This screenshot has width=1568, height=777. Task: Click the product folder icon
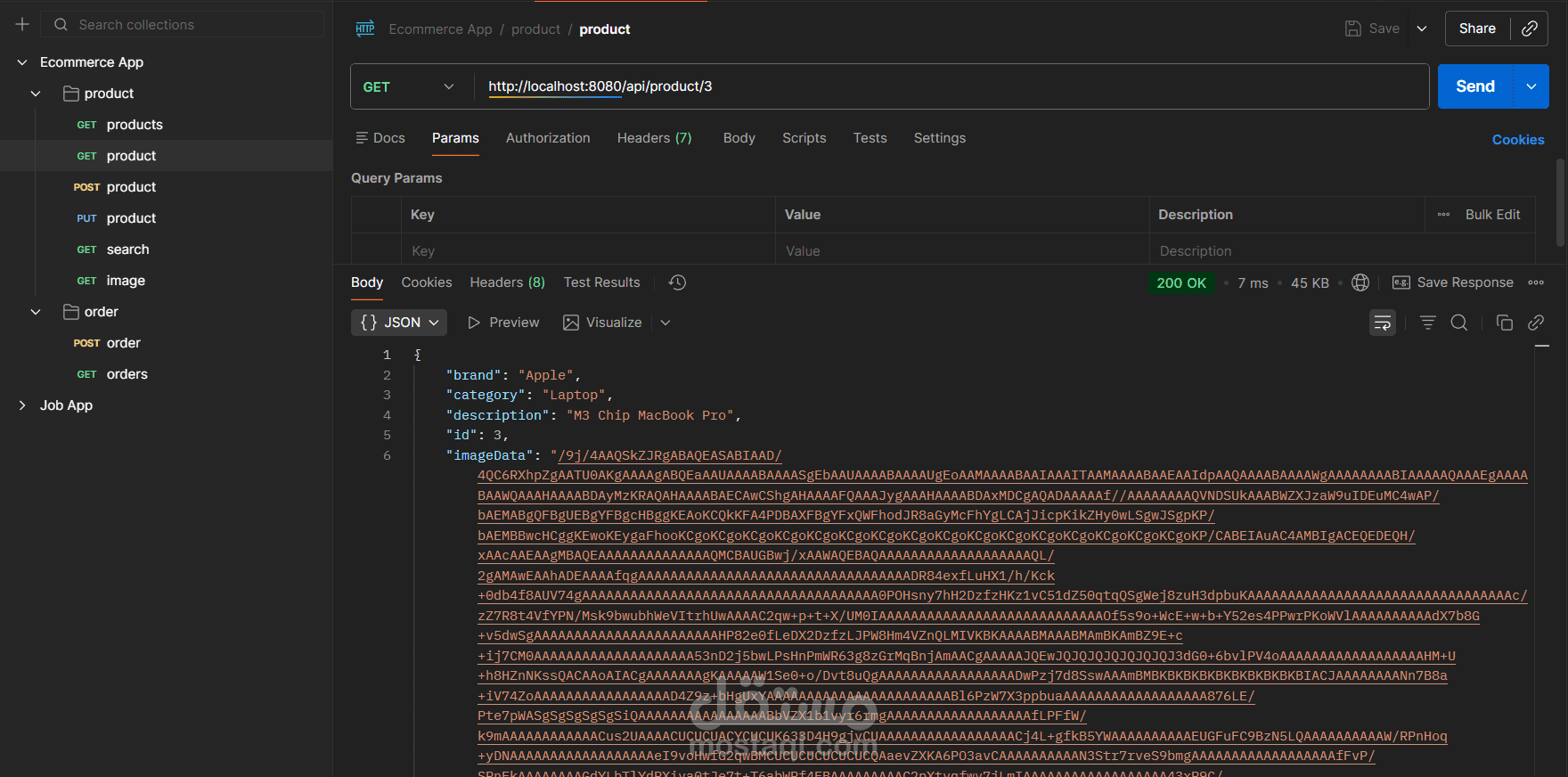point(71,94)
